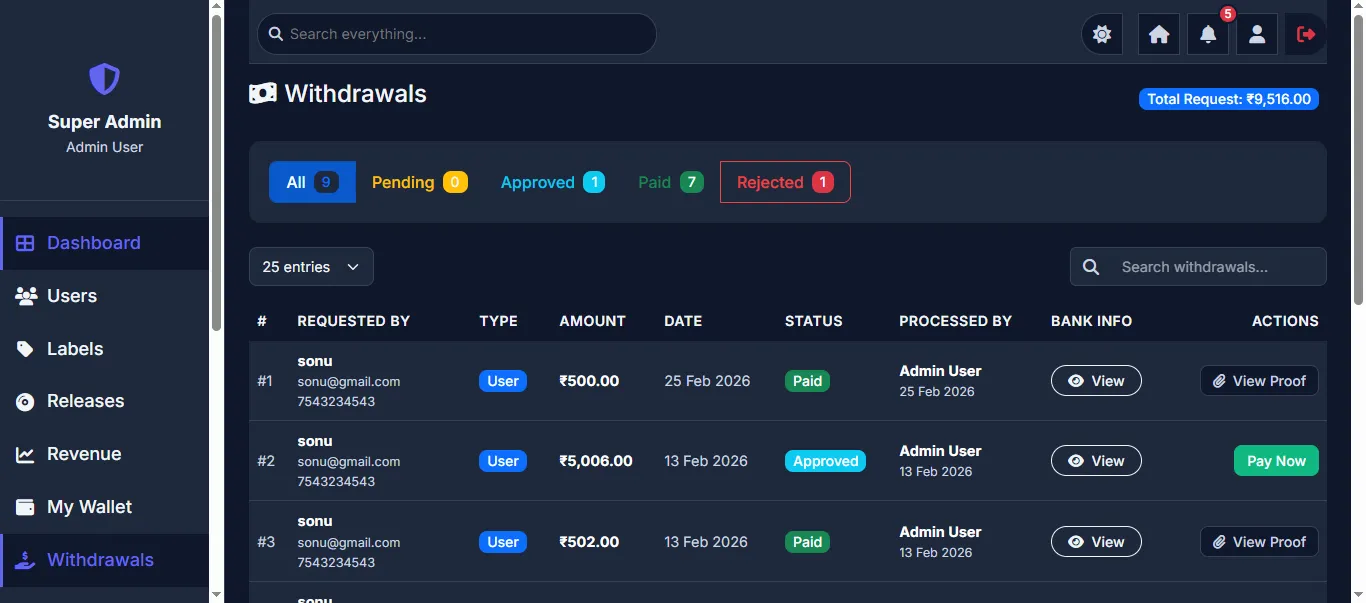Open notifications bell with badge 5
The height and width of the screenshot is (603, 1366).
pos(1208,34)
